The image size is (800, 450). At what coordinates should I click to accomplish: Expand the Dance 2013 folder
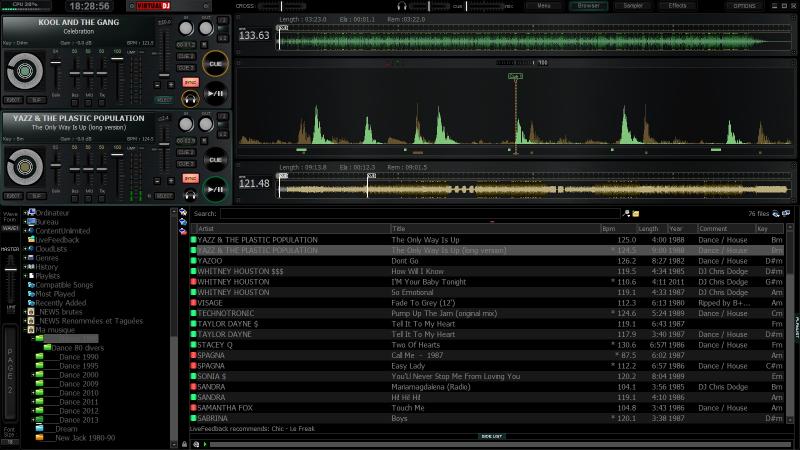[33, 419]
